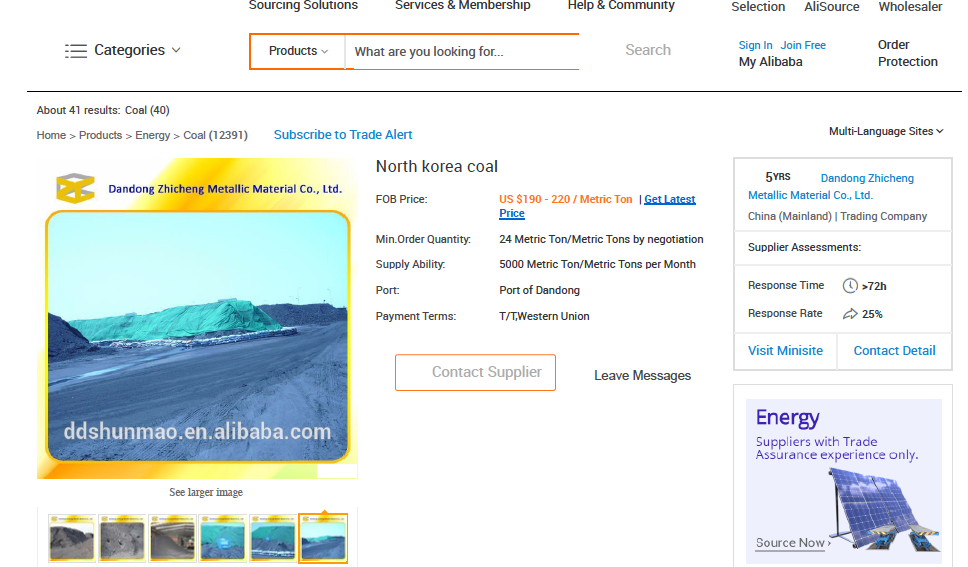The width and height of the screenshot is (968, 567).
Task: Click Subscribe to Trade Alert
Action: point(343,135)
